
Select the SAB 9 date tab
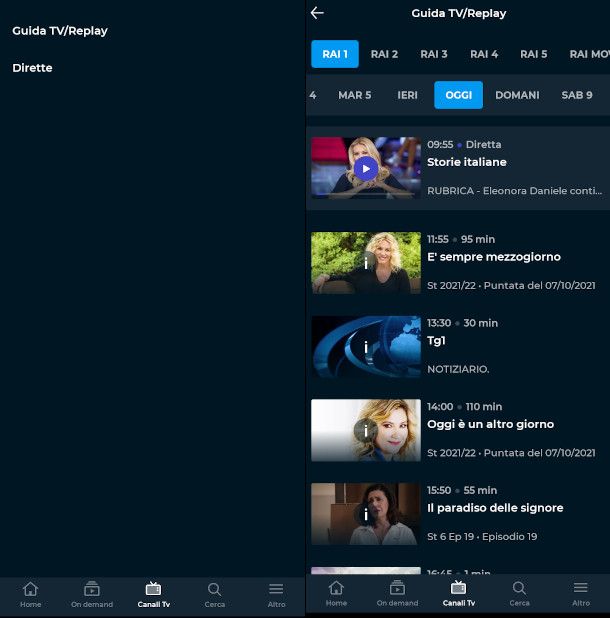(577, 95)
